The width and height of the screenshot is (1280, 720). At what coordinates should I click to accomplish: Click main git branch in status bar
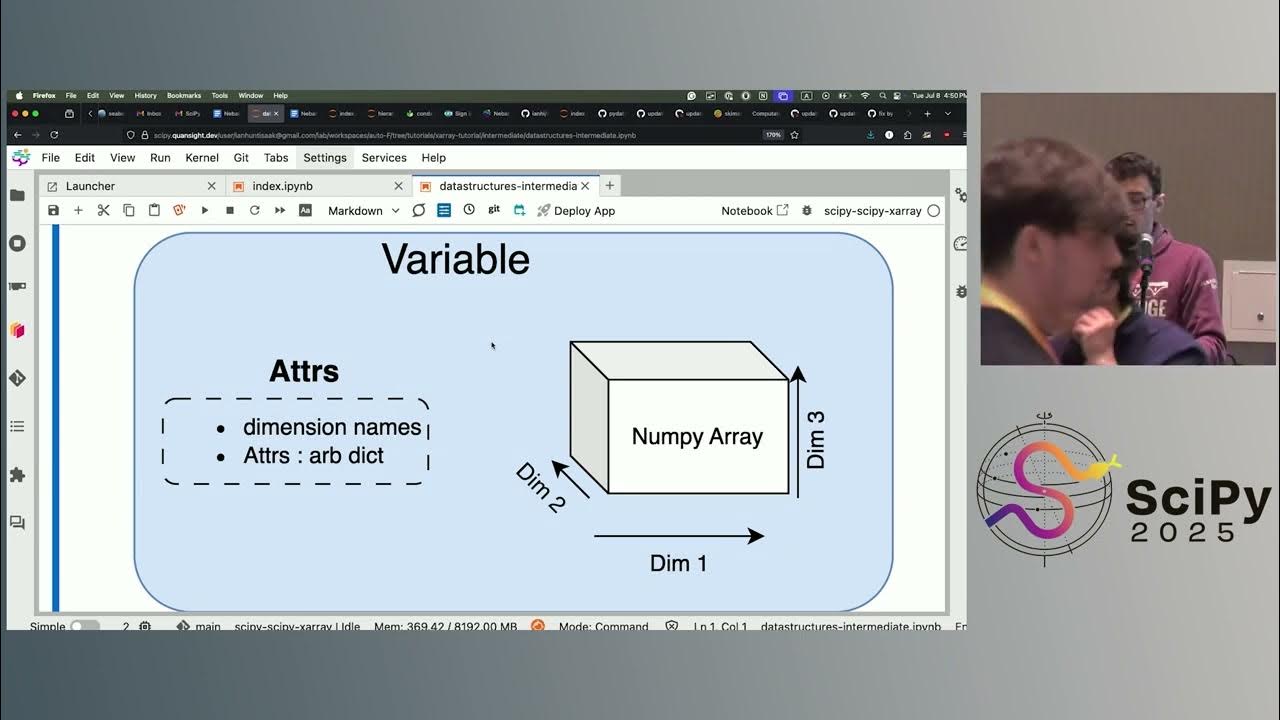coord(199,626)
